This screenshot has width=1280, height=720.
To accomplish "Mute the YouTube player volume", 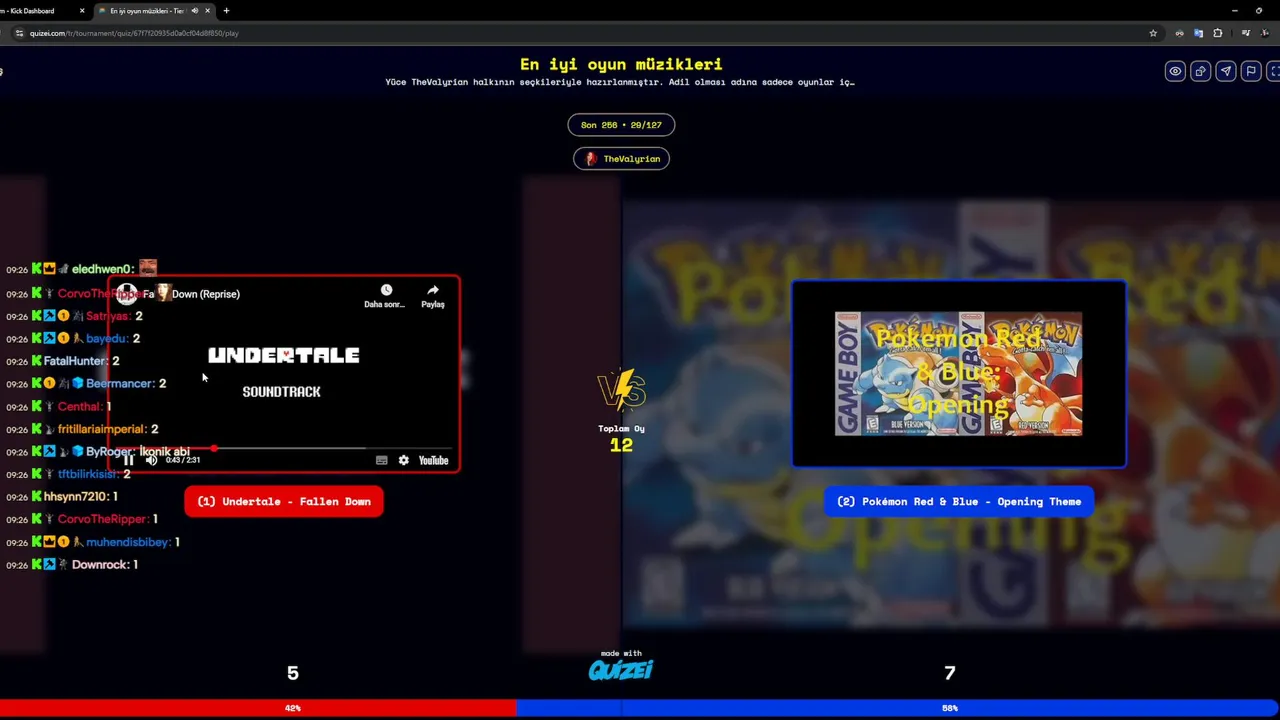I will click(x=151, y=460).
